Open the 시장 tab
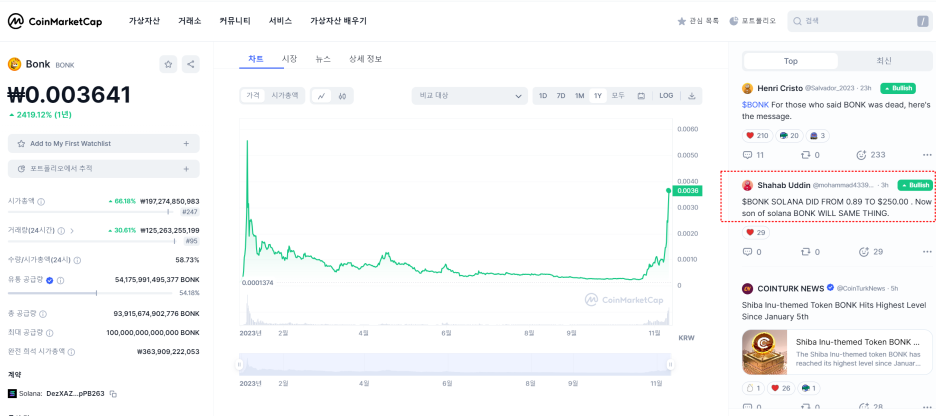936x416 pixels. pos(290,59)
